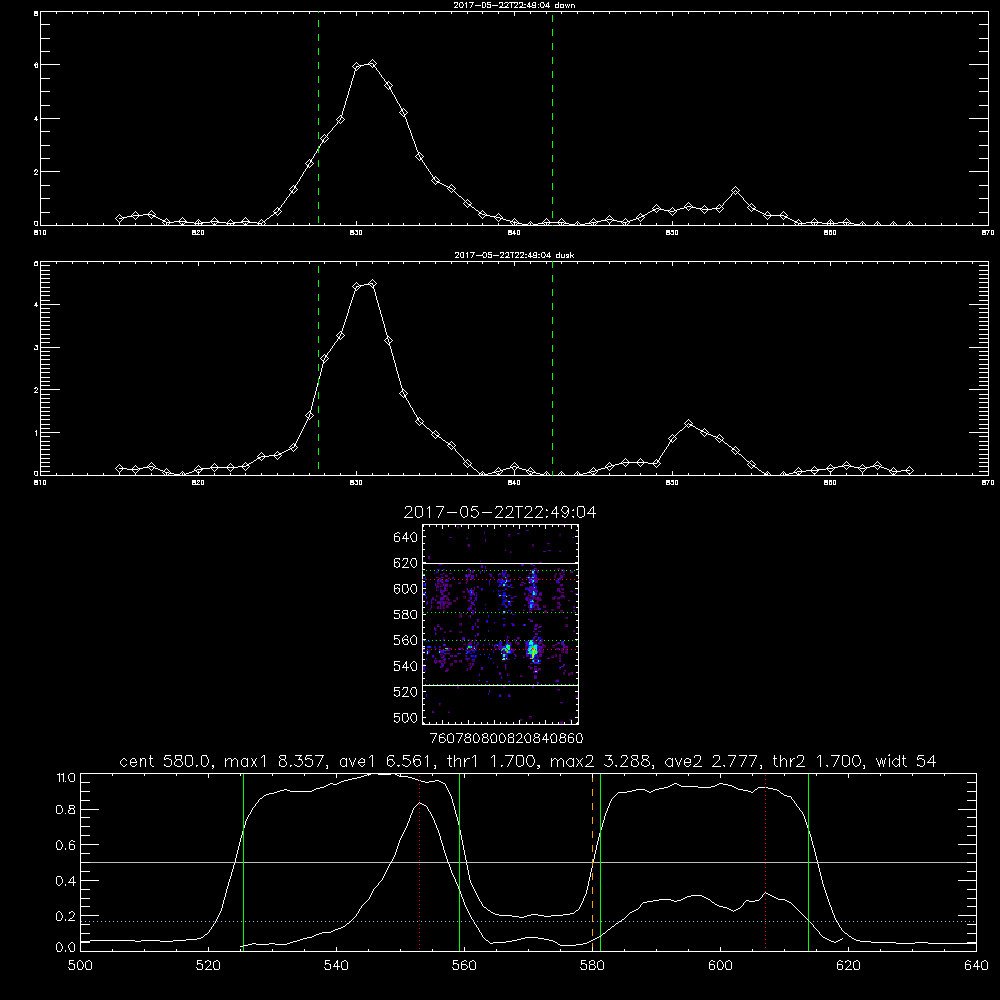Click the left green dashed line in the dusk plot
Image resolution: width=1000 pixels, height=1000 pixels.
pyautogui.click(x=318, y=368)
